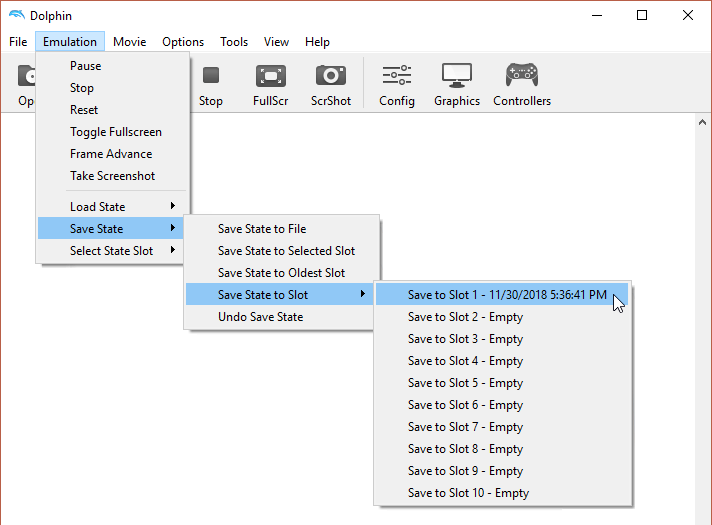Image resolution: width=712 pixels, height=525 pixels.
Task: Select Save to Slot 4 - Empty
Action: [502, 361]
